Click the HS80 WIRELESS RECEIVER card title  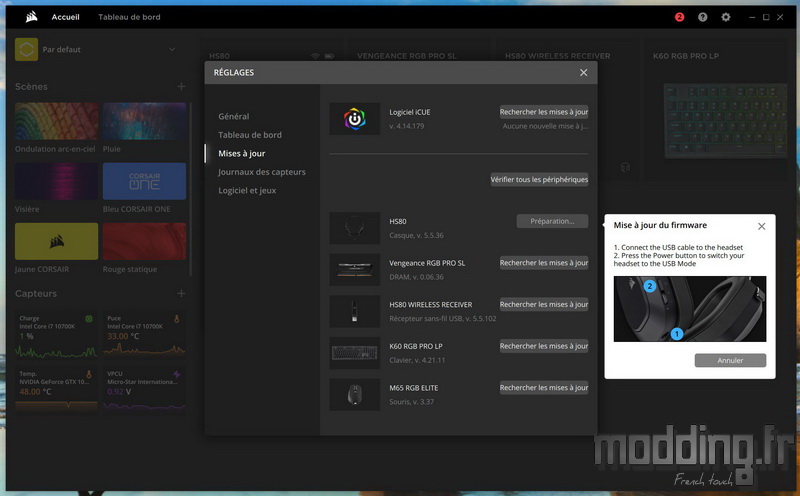pos(558,56)
